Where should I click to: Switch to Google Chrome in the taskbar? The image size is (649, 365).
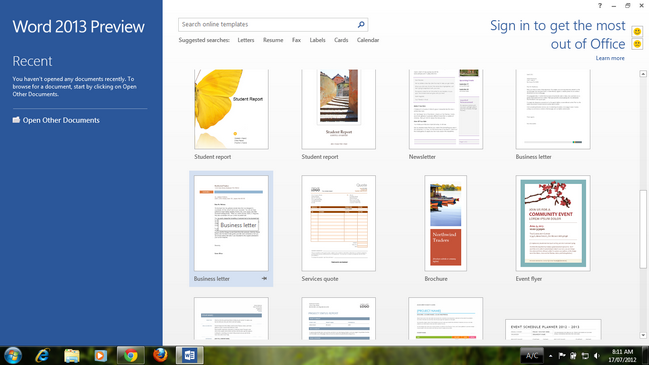[131, 355]
